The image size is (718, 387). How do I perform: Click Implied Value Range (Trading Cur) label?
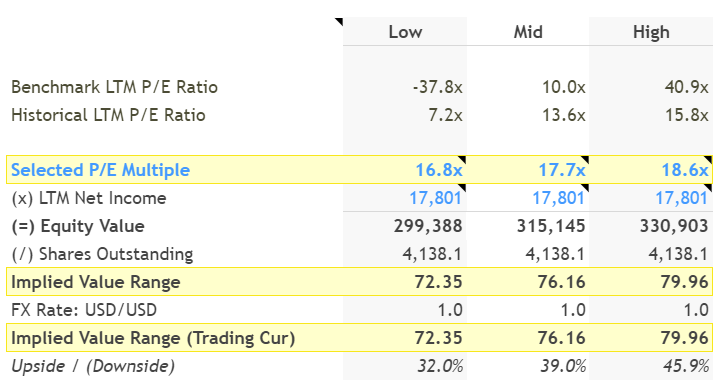[x=153, y=338]
